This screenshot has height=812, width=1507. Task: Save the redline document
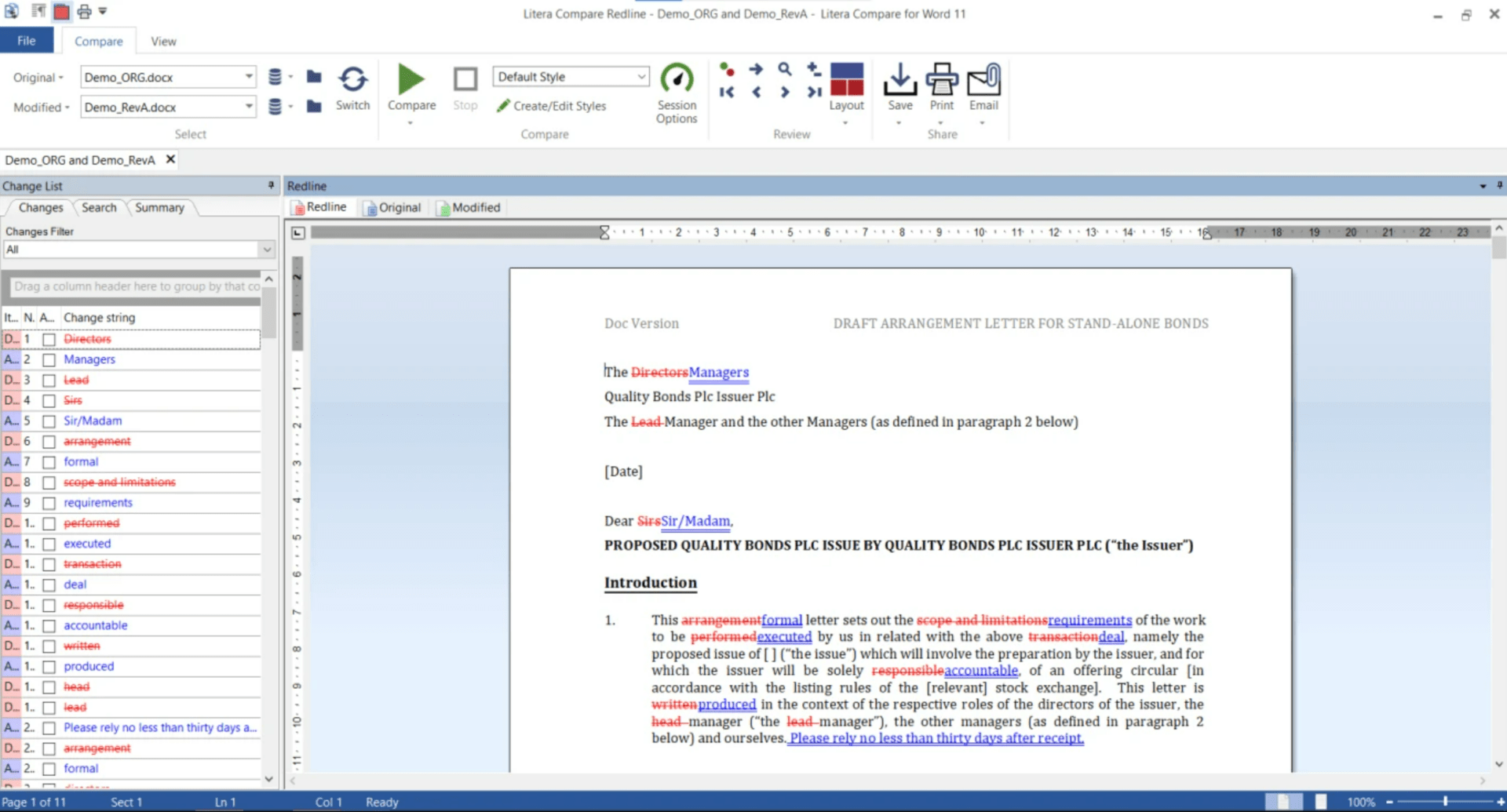(x=899, y=85)
